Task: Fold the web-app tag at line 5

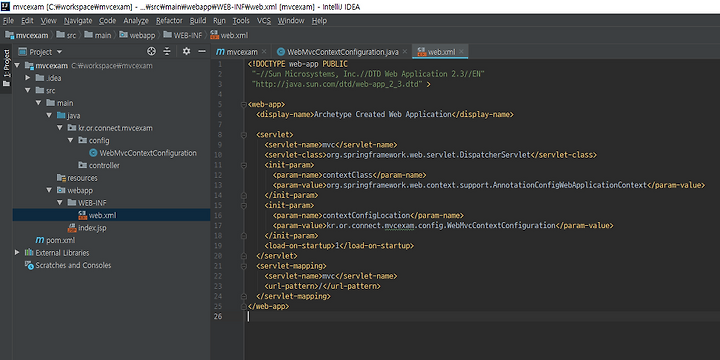Action: point(243,105)
